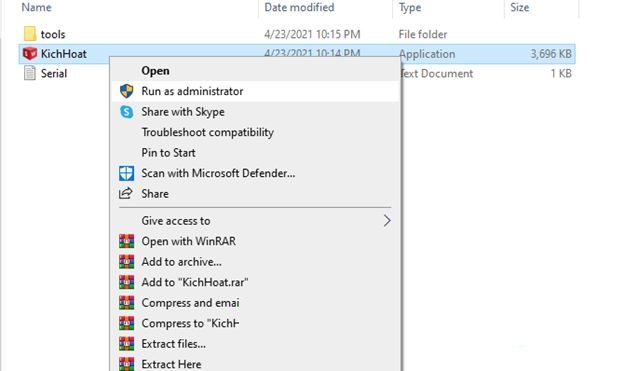Click the Text Document type cell
This screenshot has width=624, height=371.
point(437,73)
